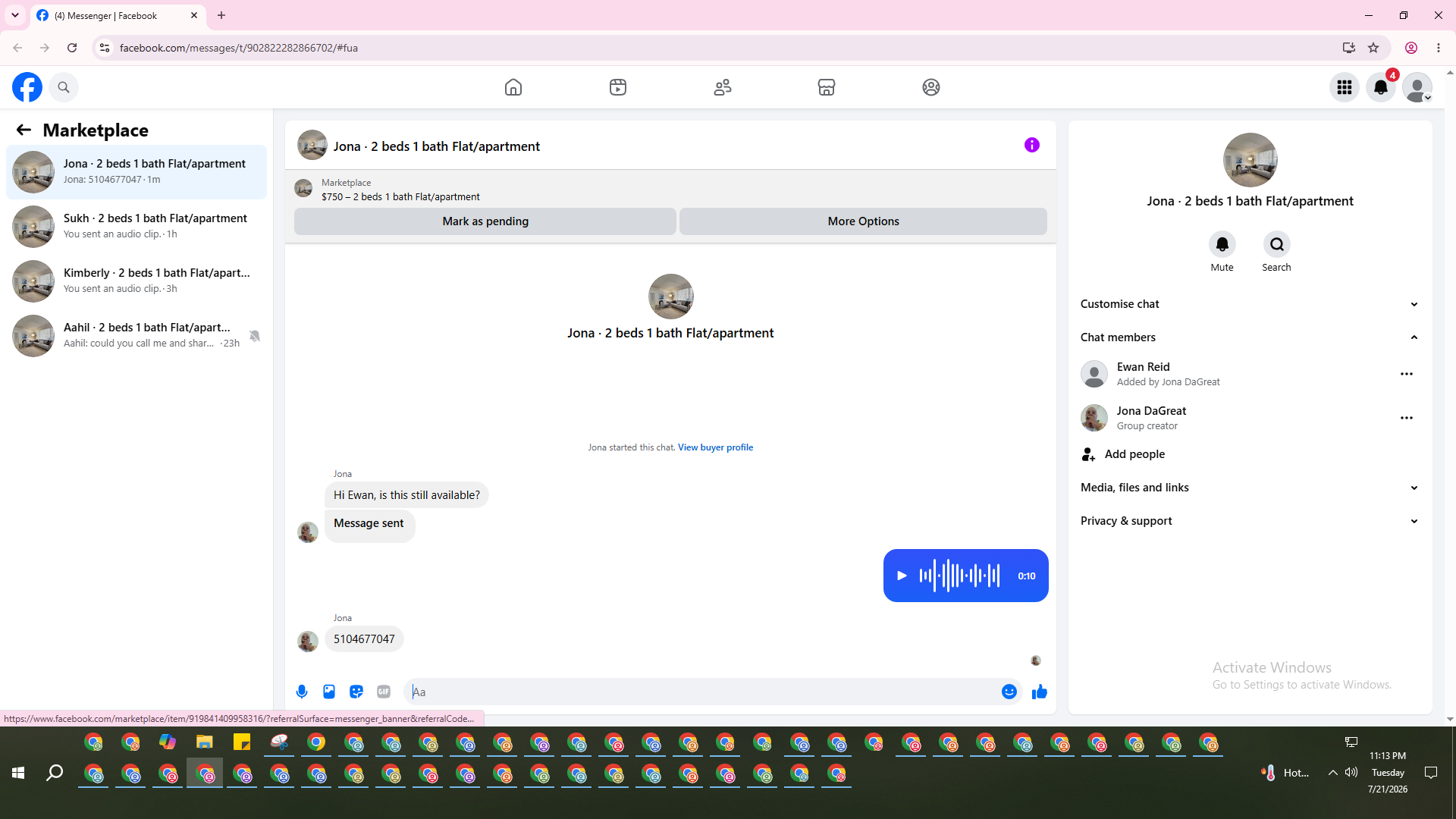Seek within the audio clip waveform
This screenshot has height=819, width=1456.
click(x=959, y=576)
